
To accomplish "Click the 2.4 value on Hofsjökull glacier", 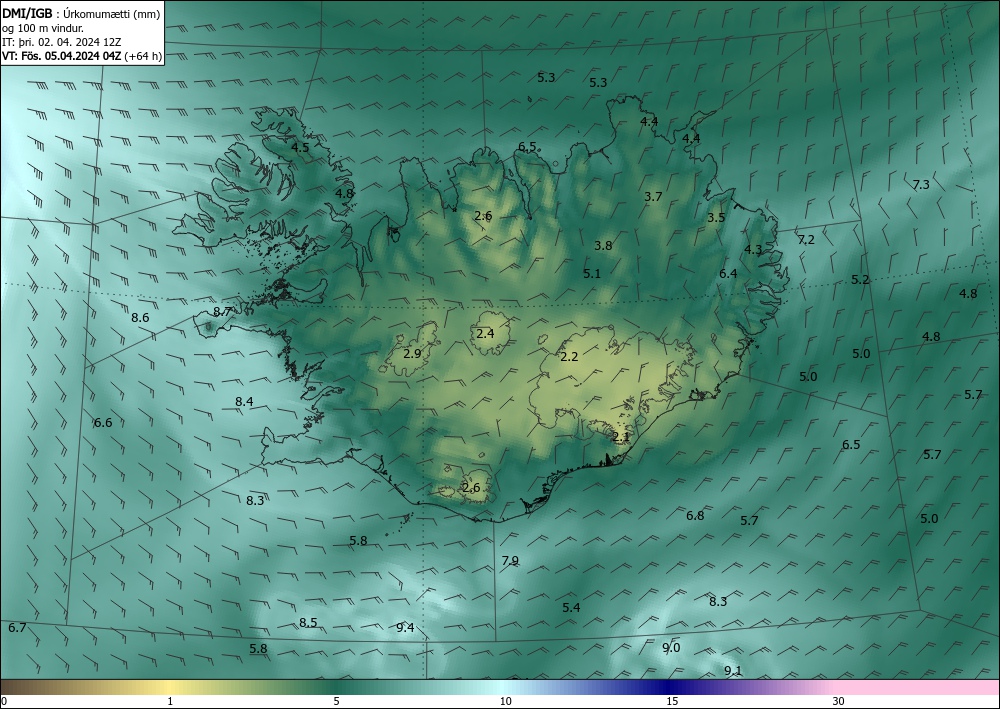I will coord(485,333).
